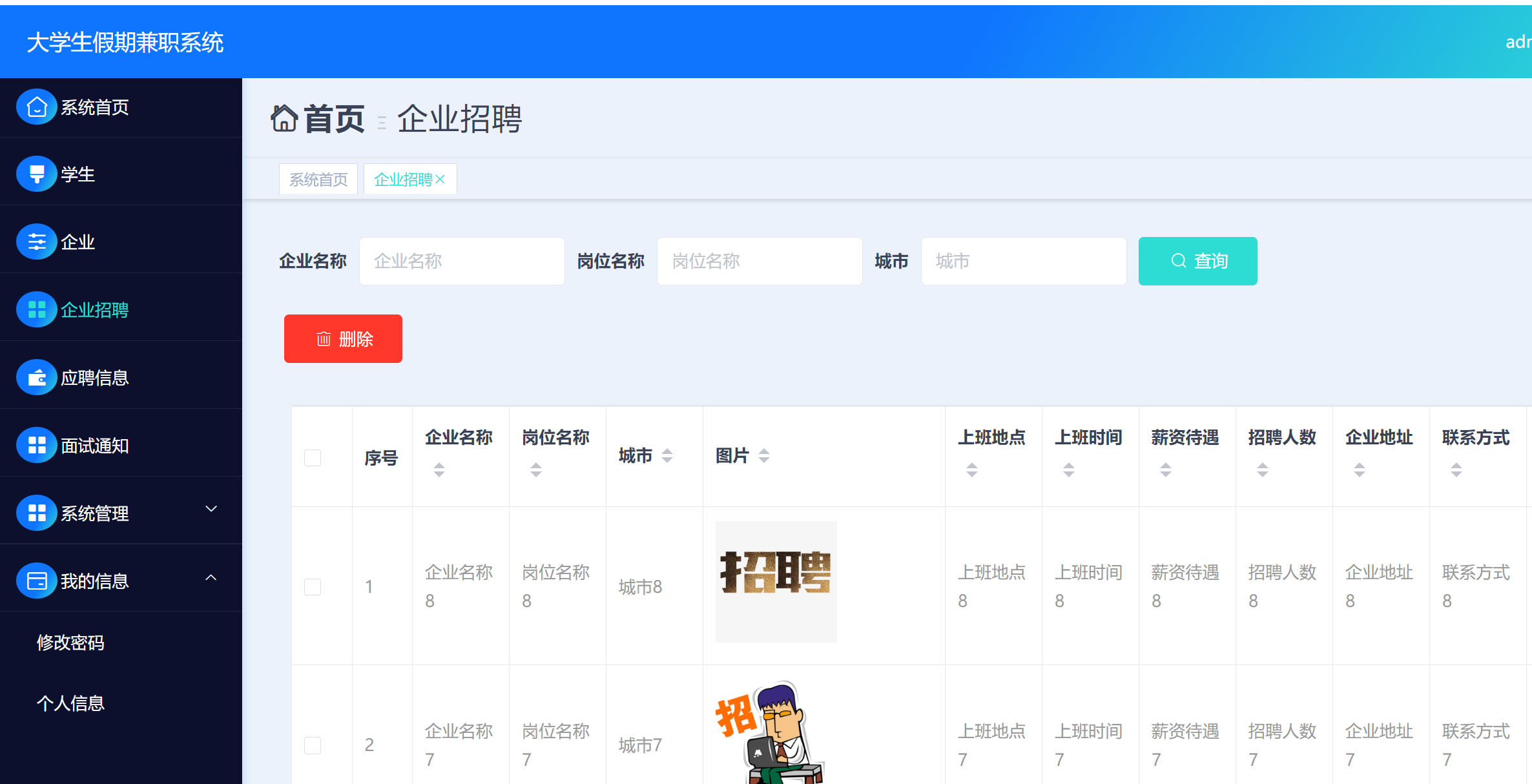Expand the 系统管理 submenu
Screen dimensions: 1532x784
coord(211,509)
